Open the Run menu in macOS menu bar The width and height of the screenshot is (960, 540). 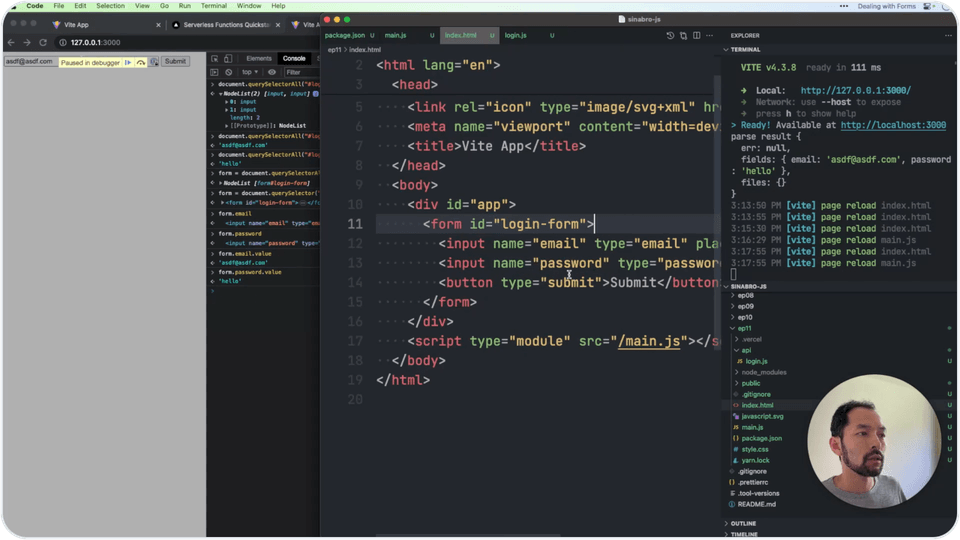184,6
